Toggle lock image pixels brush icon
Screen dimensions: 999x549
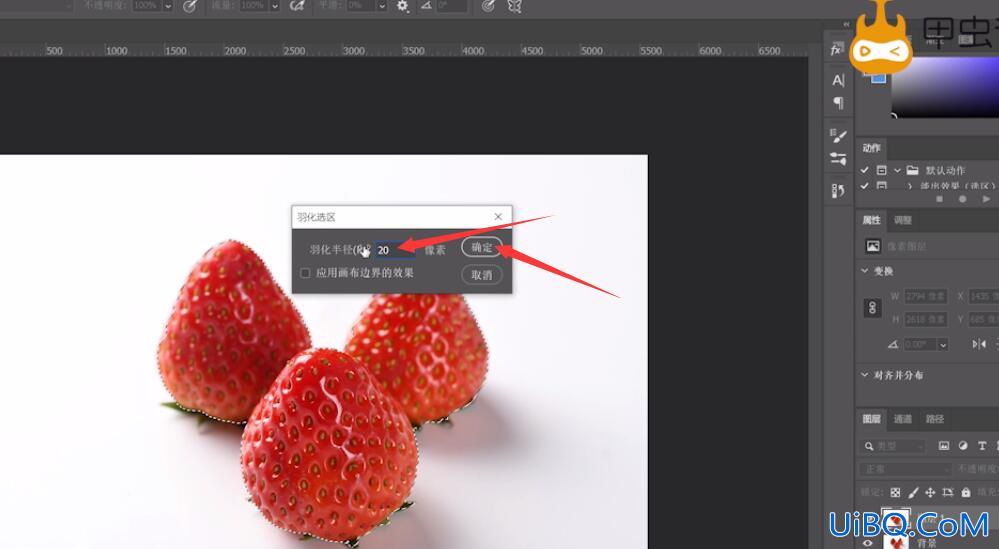[x=913, y=492]
